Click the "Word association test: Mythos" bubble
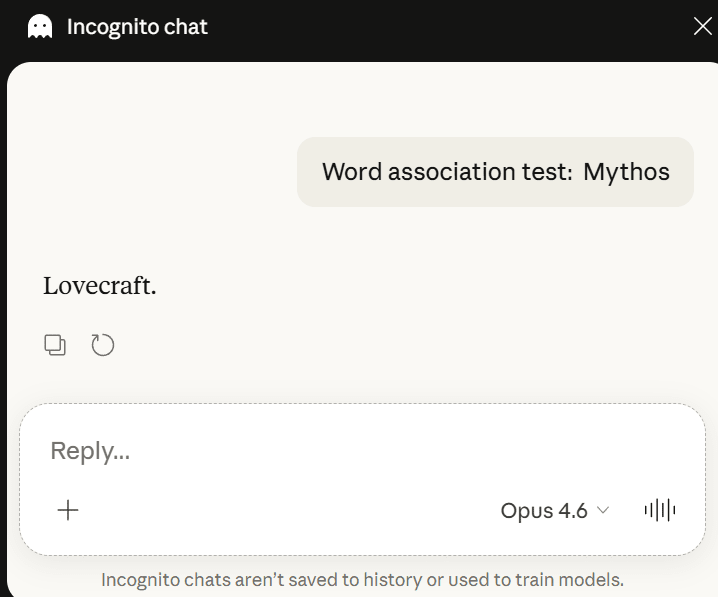Image resolution: width=718 pixels, height=597 pixels. (x=495, y=172)
